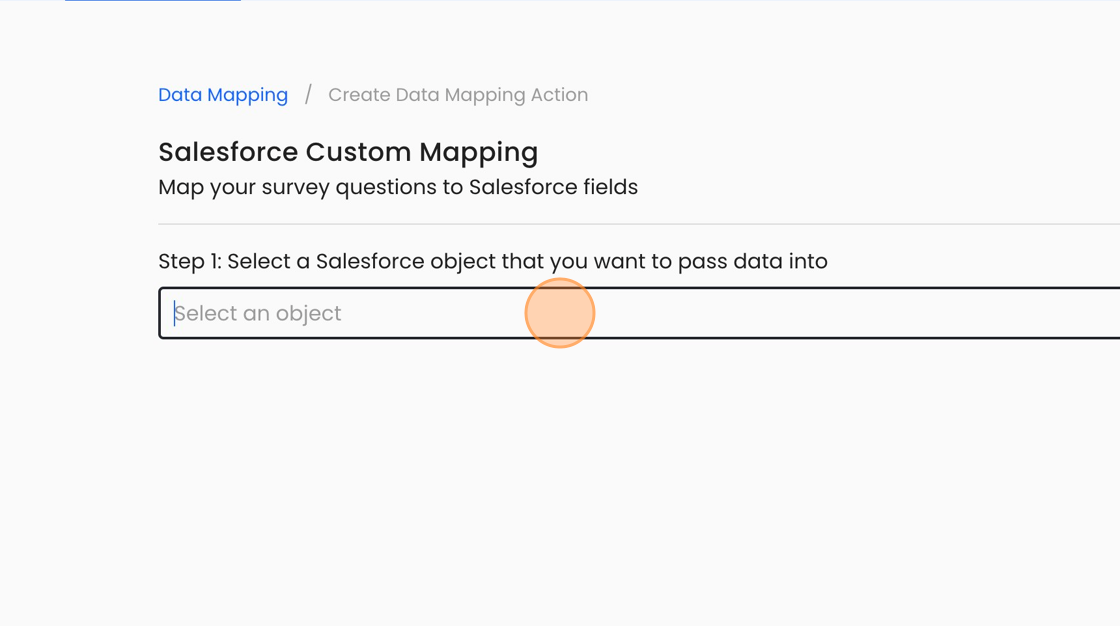Click the blue progress bar at top

(x=152, y=1)
